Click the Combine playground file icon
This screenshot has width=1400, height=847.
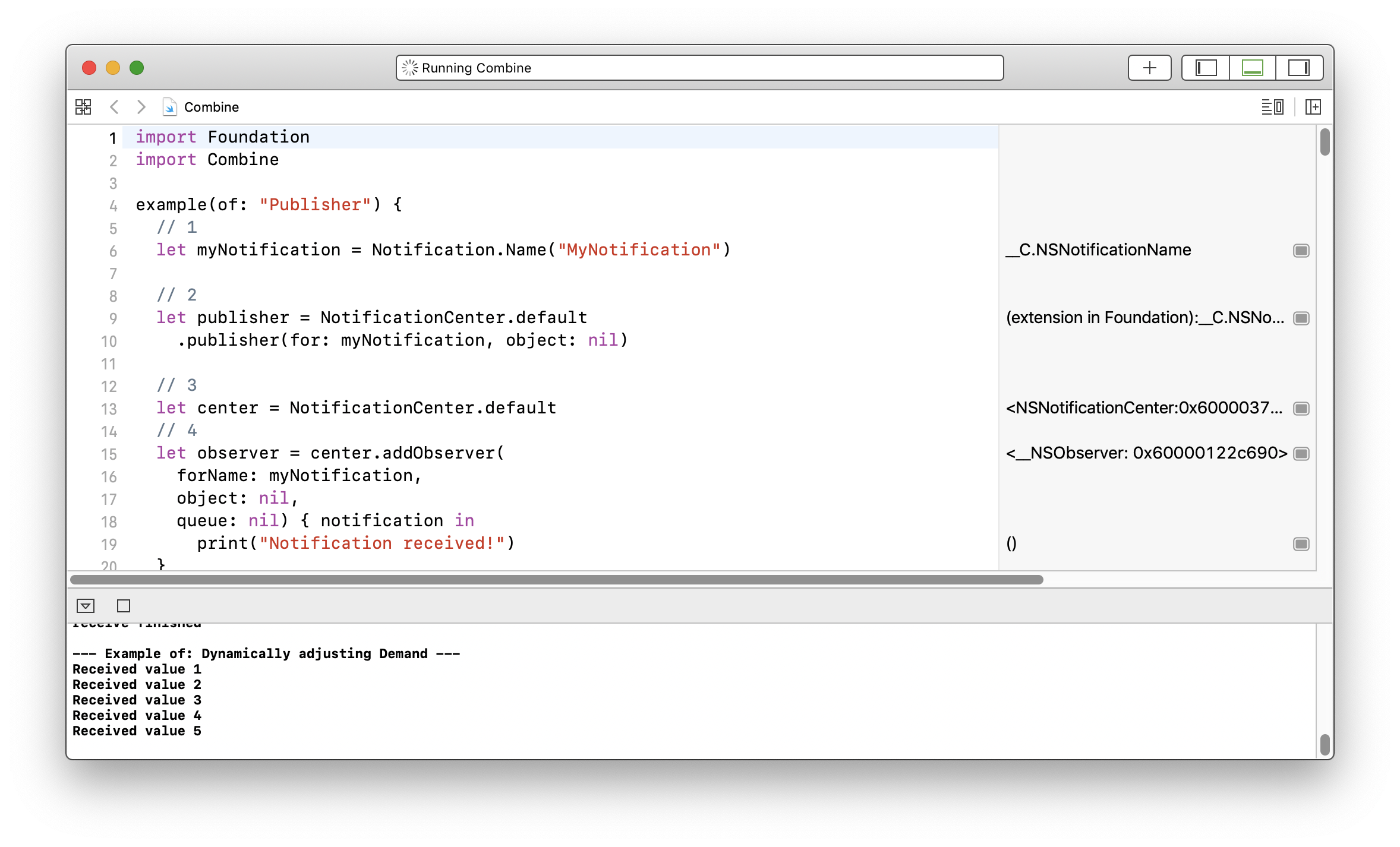[x=169, y=107]
